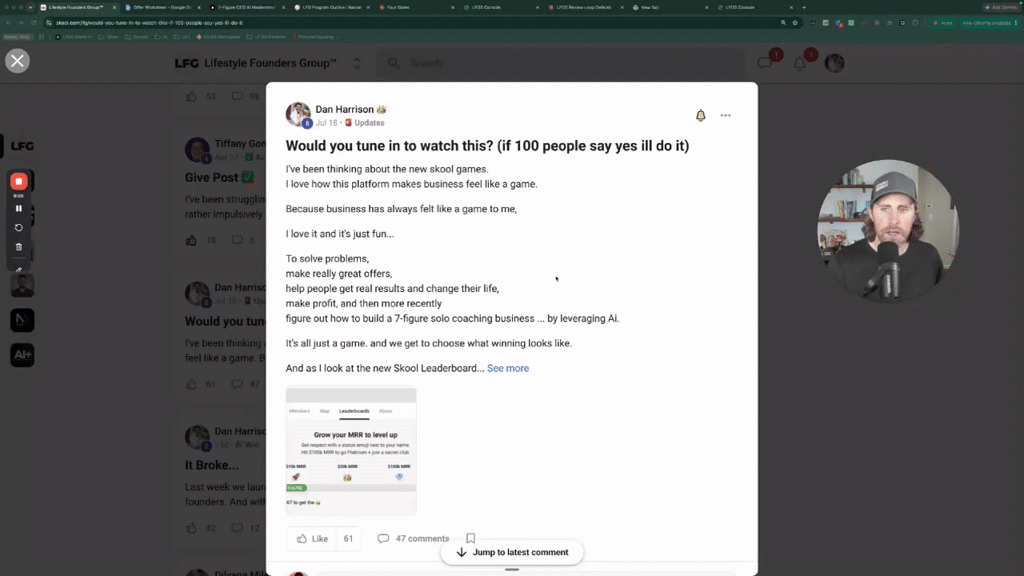Image resolution: width=1024 pixels, height=576 pixels.
Task: Open the user profile avatar menu
Action: (834, 63)
